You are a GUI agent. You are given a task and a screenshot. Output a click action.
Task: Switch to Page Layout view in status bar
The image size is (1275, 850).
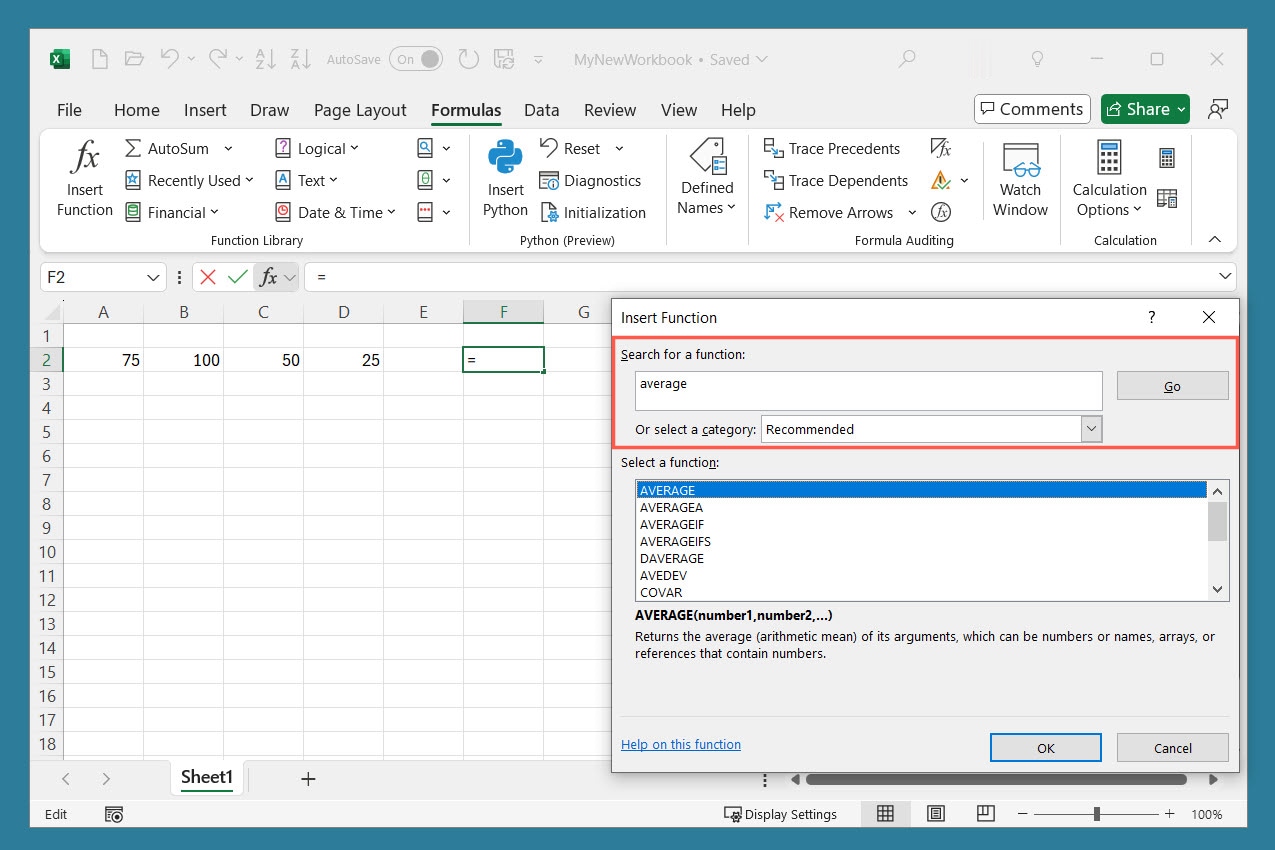coord(936,814)
